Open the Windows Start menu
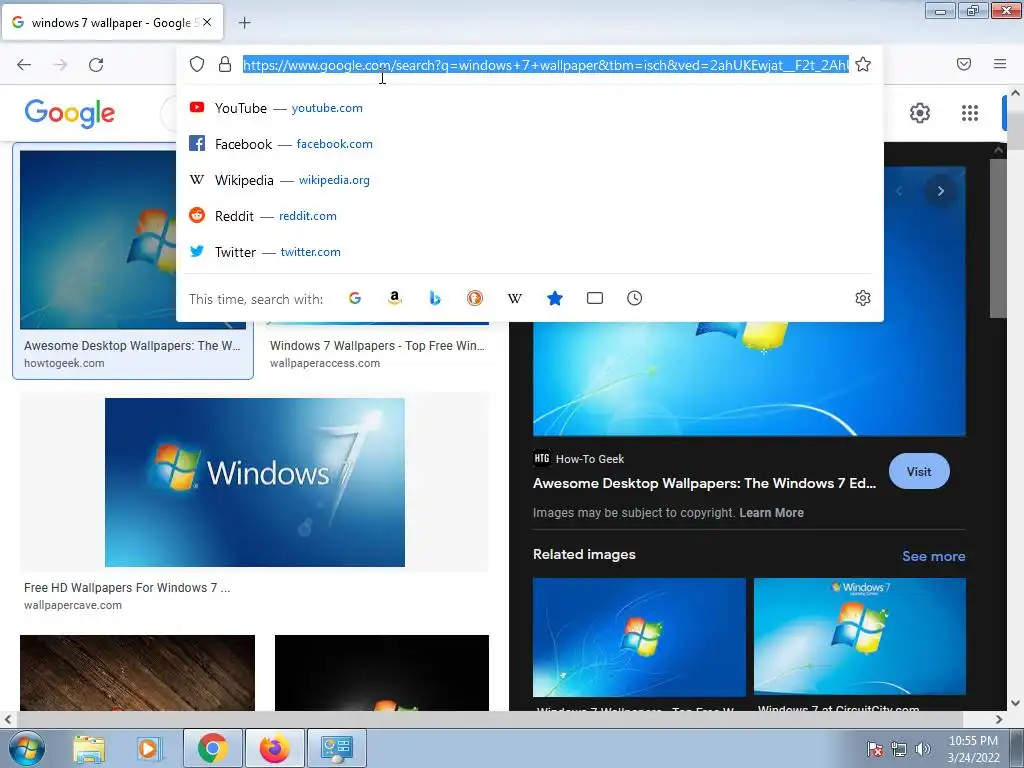This screenshot has height=768, width=1024. [25, 748]
